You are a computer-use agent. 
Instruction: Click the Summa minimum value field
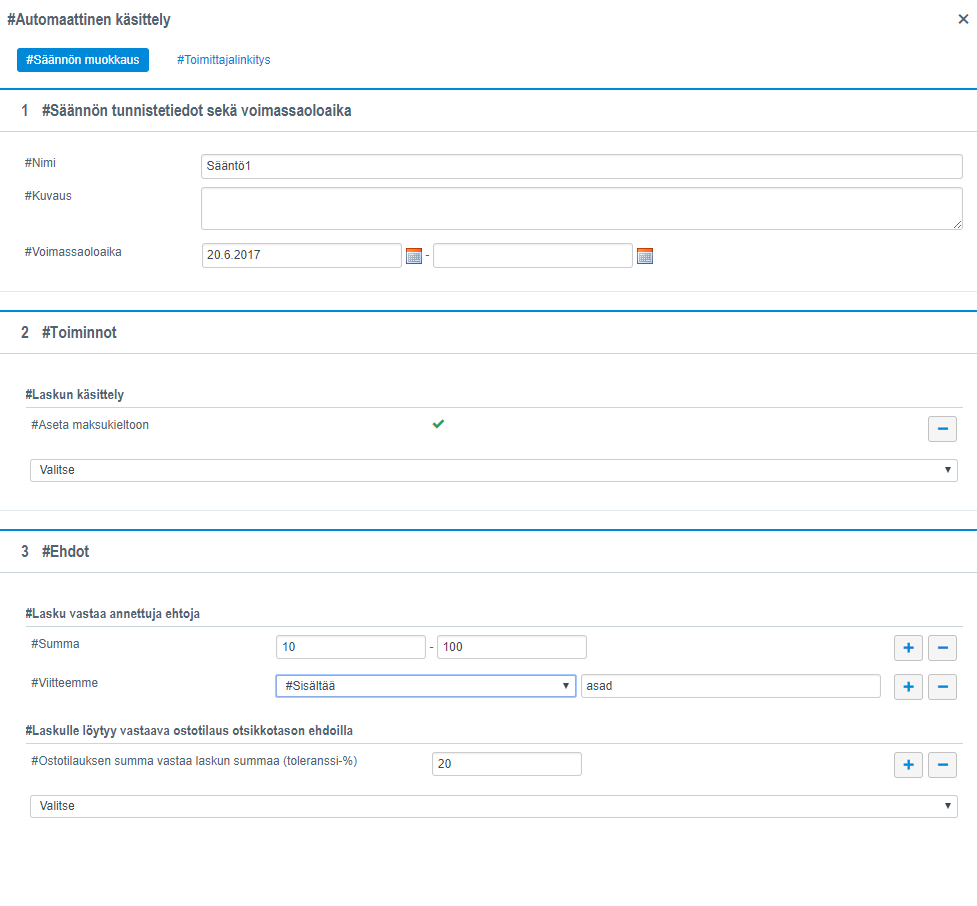tap(351, 647)
